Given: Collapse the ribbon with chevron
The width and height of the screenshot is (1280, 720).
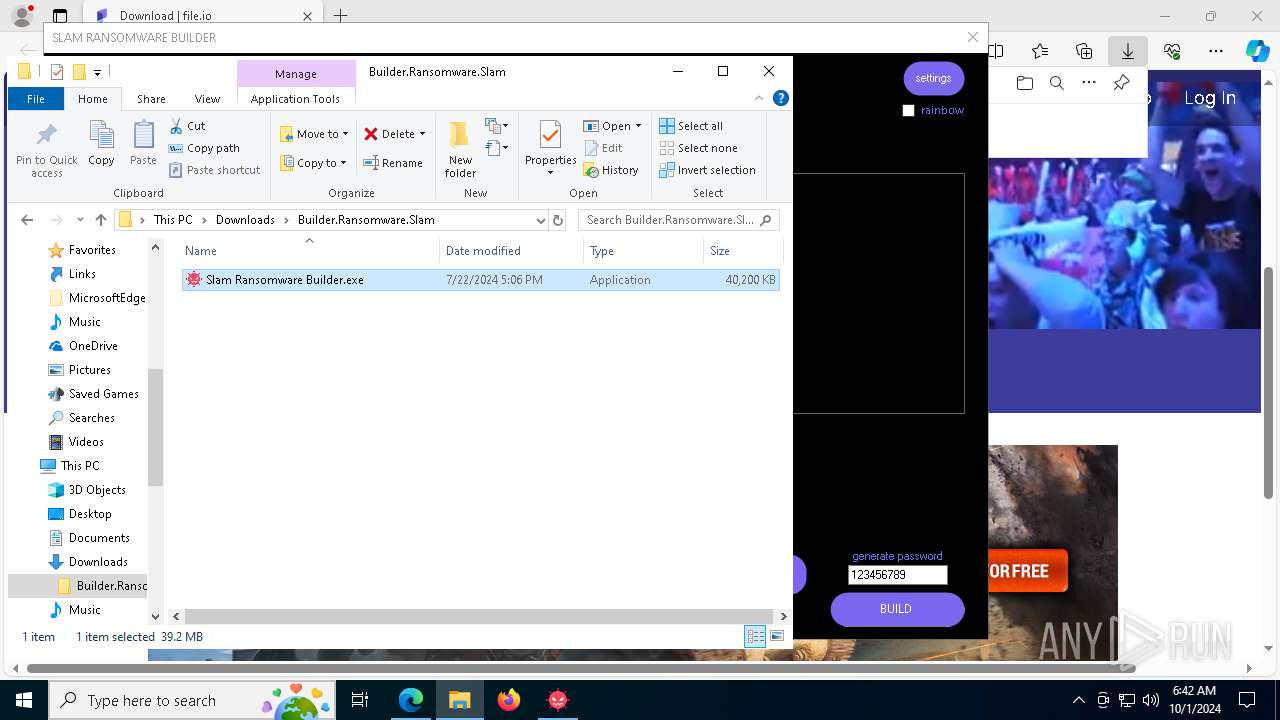Looking at the screenshot, I should [x=759, y=98].
